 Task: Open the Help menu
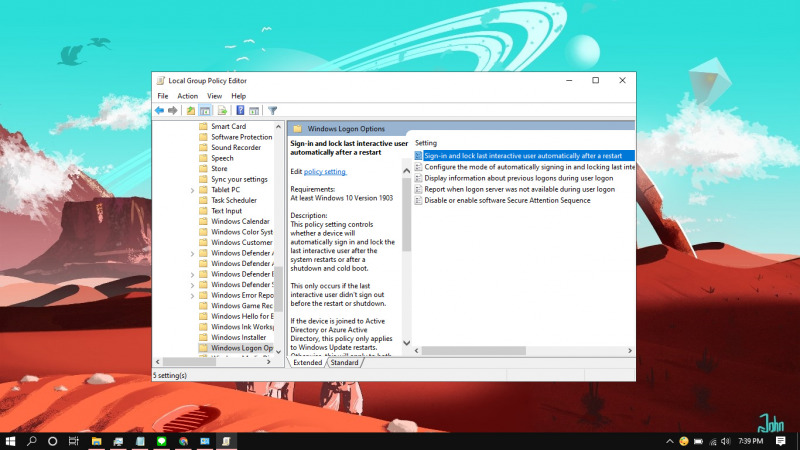(x=238, y=96)
